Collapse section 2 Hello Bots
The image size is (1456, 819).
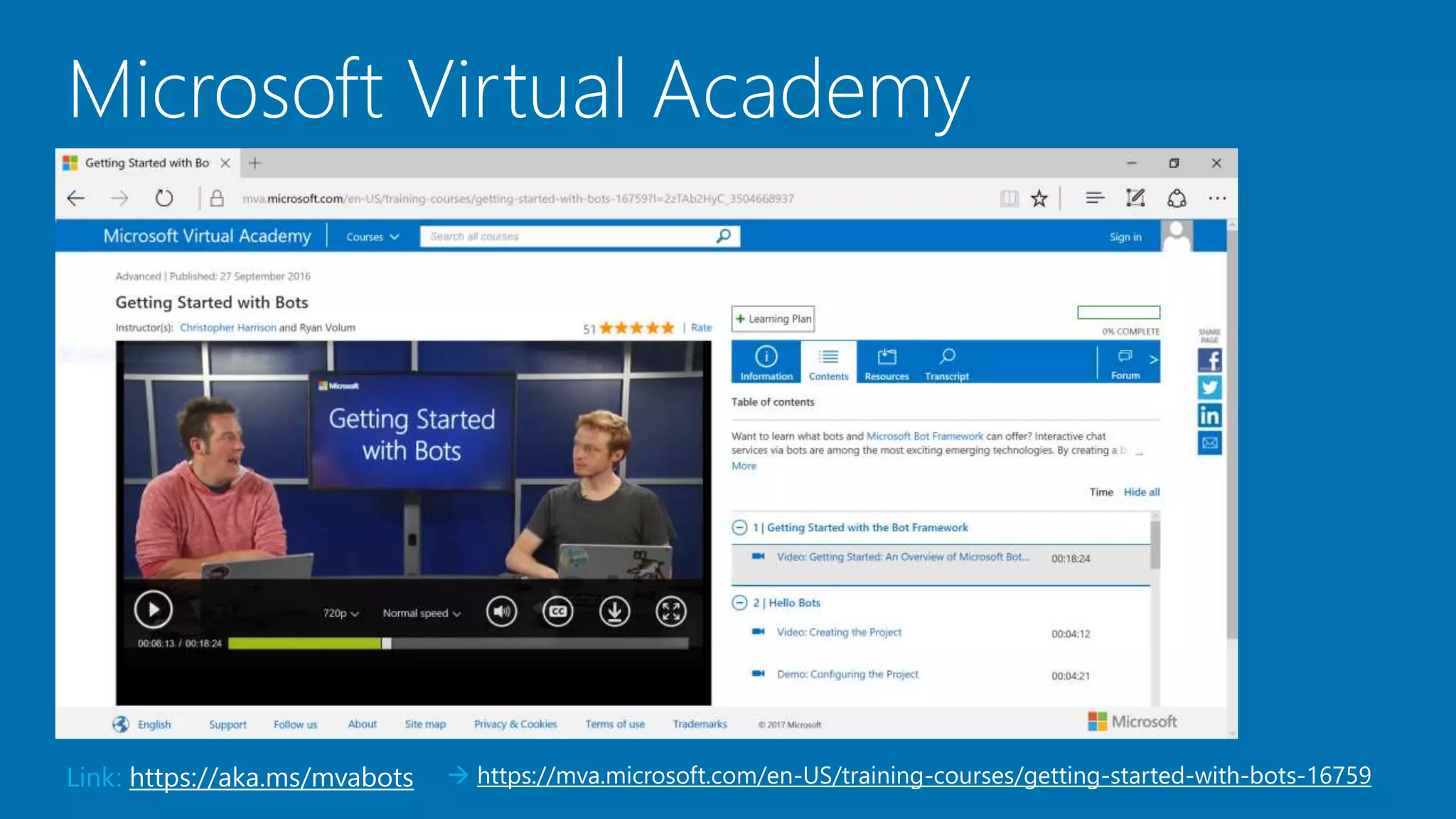[739, 603]
